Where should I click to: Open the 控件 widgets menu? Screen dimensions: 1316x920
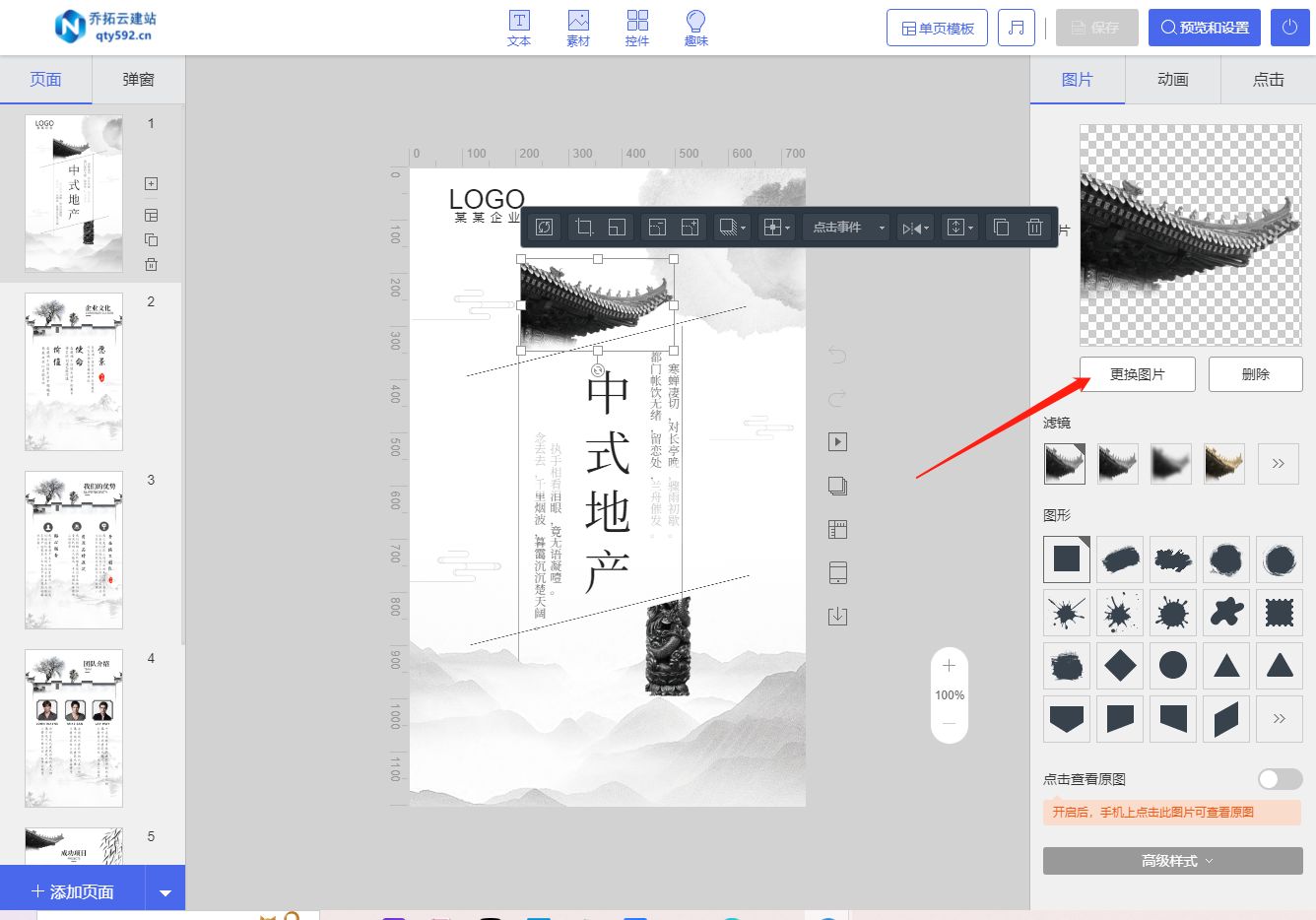637,28
